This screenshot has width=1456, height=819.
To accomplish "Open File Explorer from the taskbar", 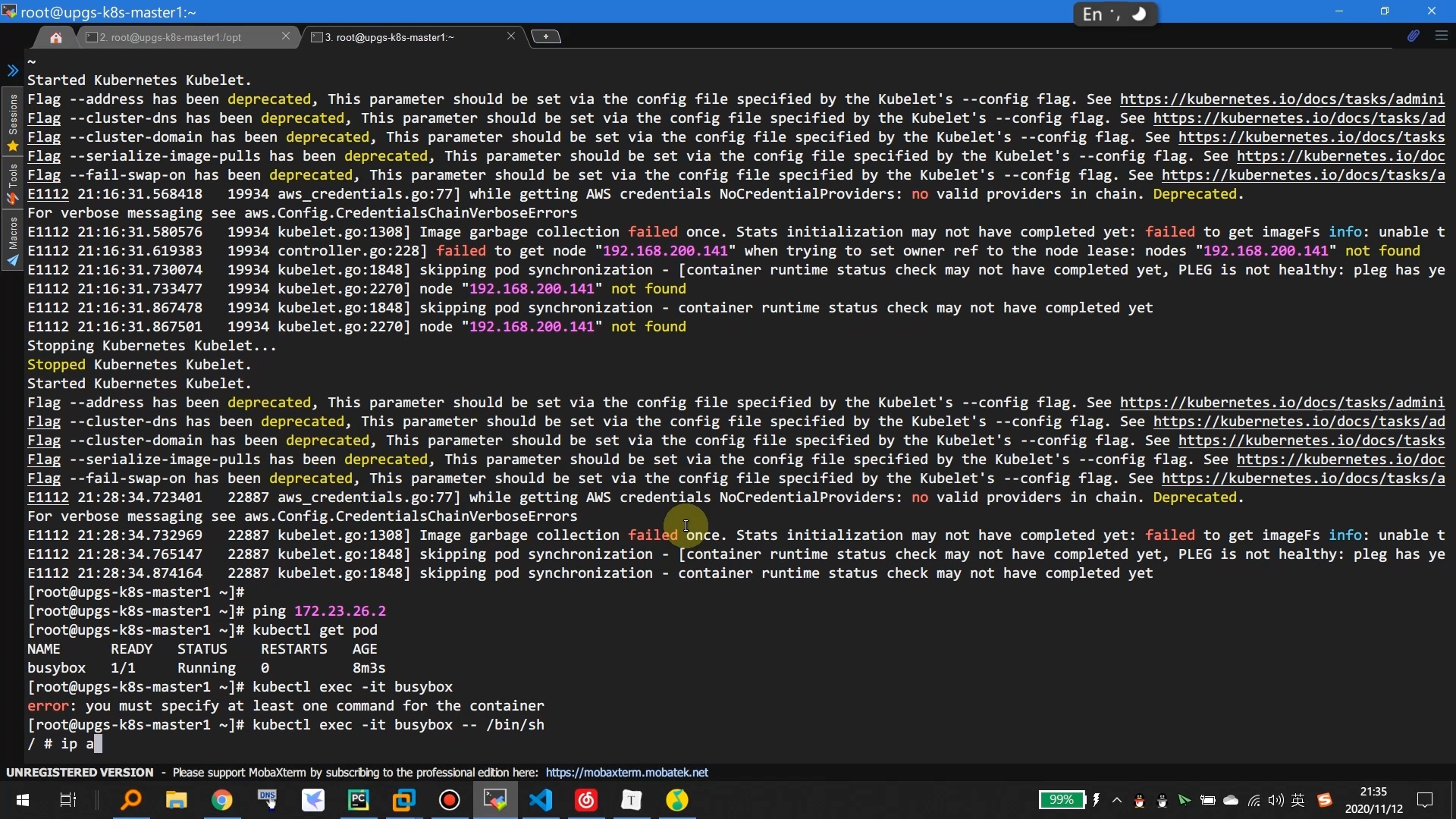I will tap(177, 800).
